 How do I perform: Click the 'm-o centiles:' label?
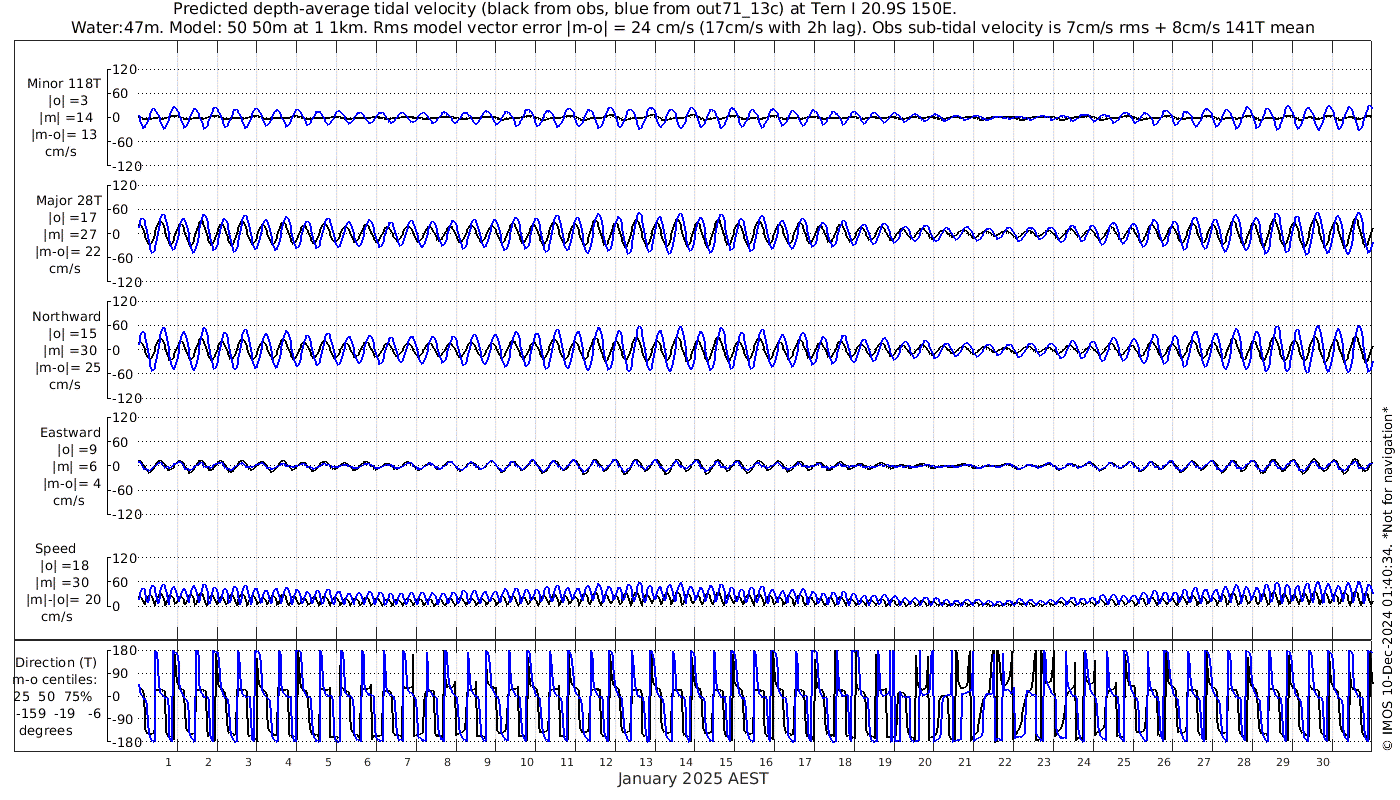(56, 679)
